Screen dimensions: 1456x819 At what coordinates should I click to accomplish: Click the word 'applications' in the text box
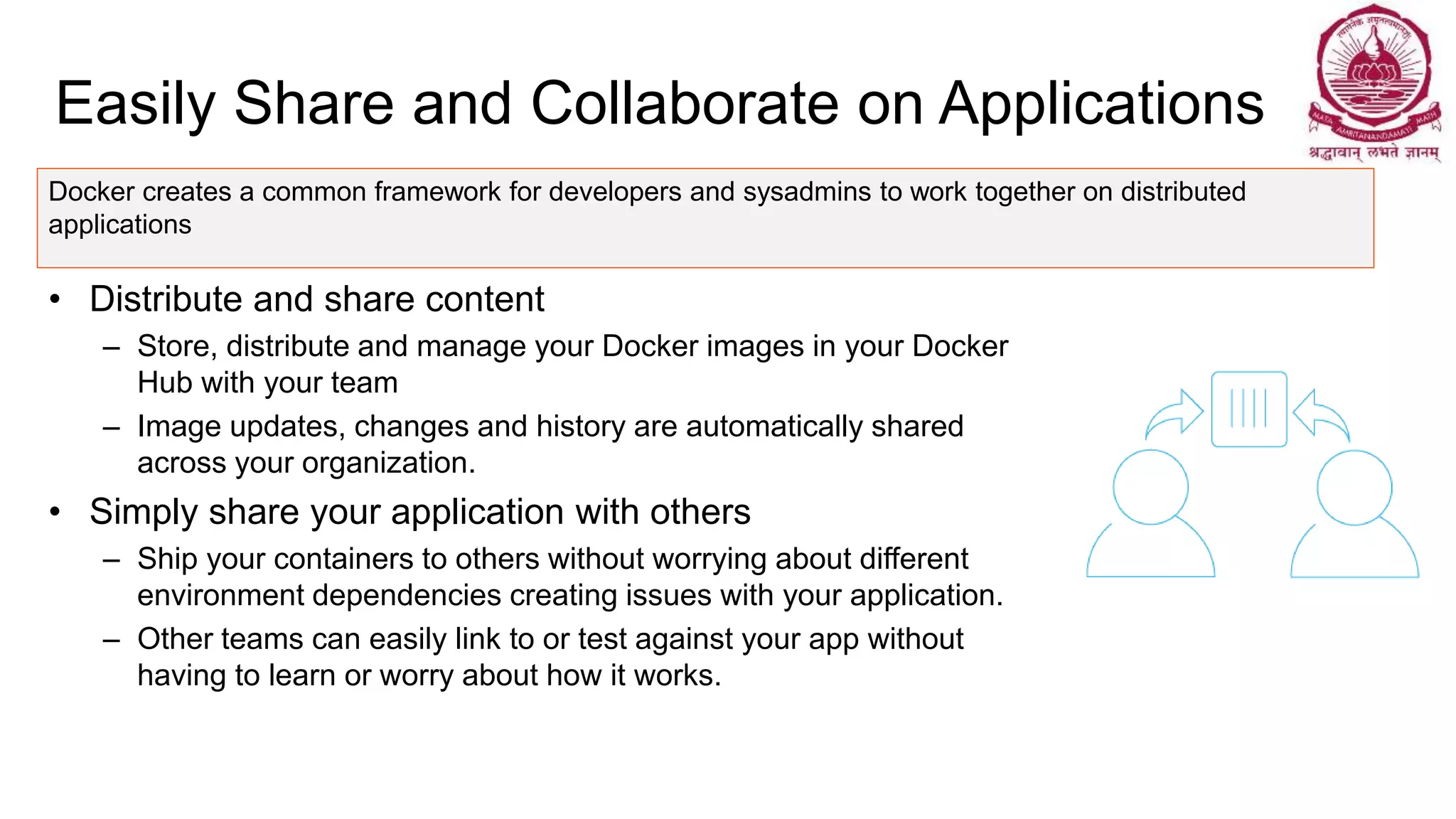tap(119, 225)
